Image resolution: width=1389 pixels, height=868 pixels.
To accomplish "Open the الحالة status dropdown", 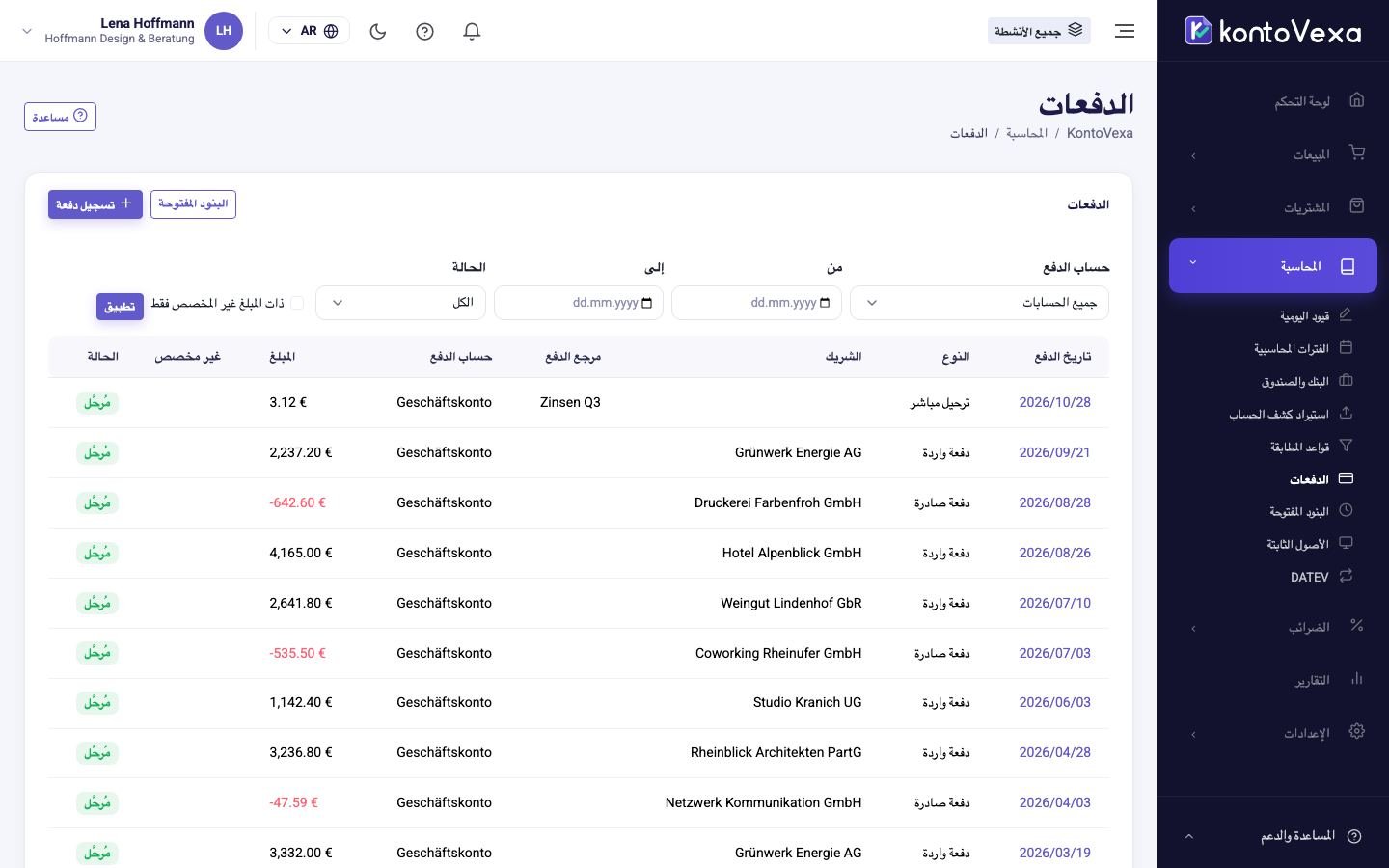I will [x=400, y=303].
